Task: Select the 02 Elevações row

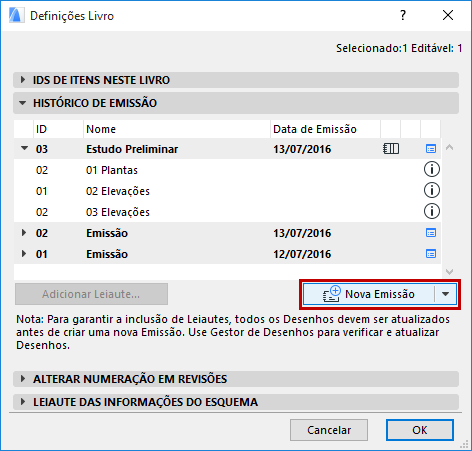Action: point(227,191)
